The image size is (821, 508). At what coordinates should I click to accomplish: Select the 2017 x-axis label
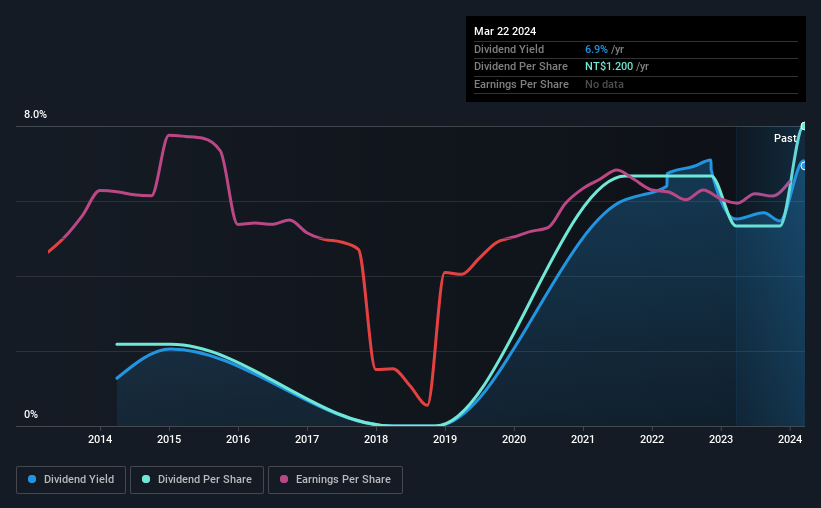tap(307, 439)
